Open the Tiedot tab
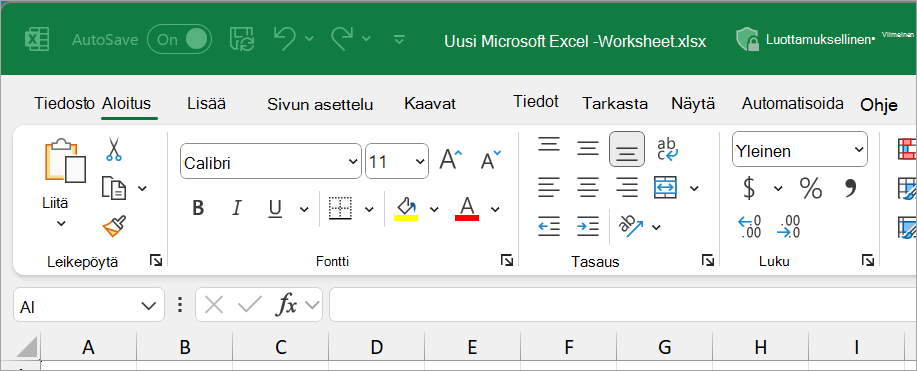The image size is (917, 371). (536, 101)
